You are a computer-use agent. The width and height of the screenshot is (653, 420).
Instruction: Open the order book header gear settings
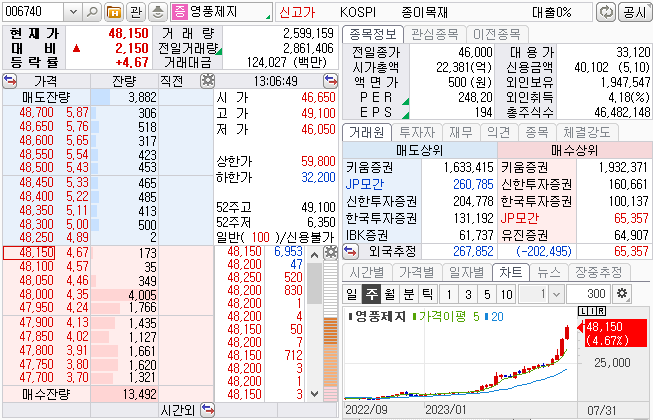coord(207,81)
